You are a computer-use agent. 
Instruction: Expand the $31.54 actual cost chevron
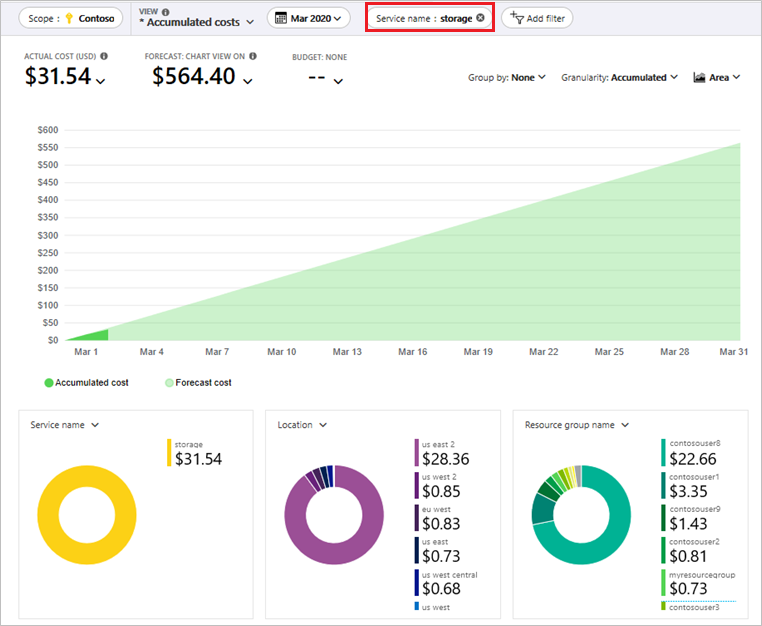(100, 80)
